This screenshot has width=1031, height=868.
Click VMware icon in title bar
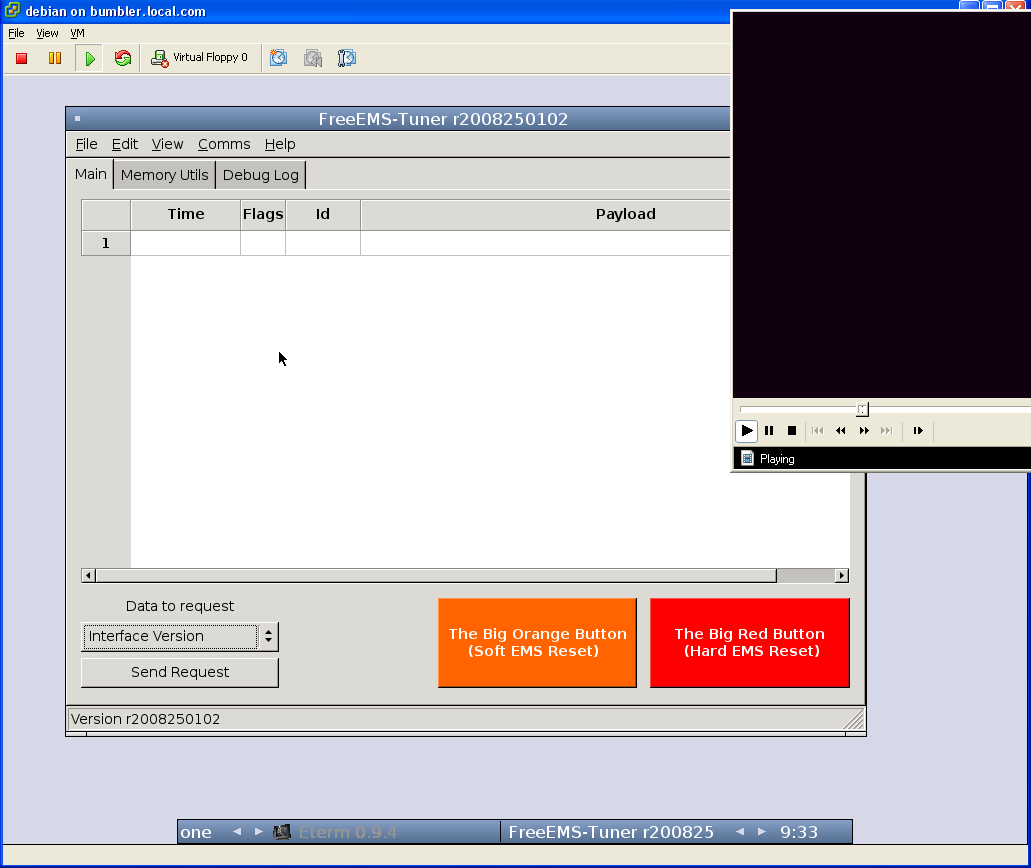tap(12, 11)
